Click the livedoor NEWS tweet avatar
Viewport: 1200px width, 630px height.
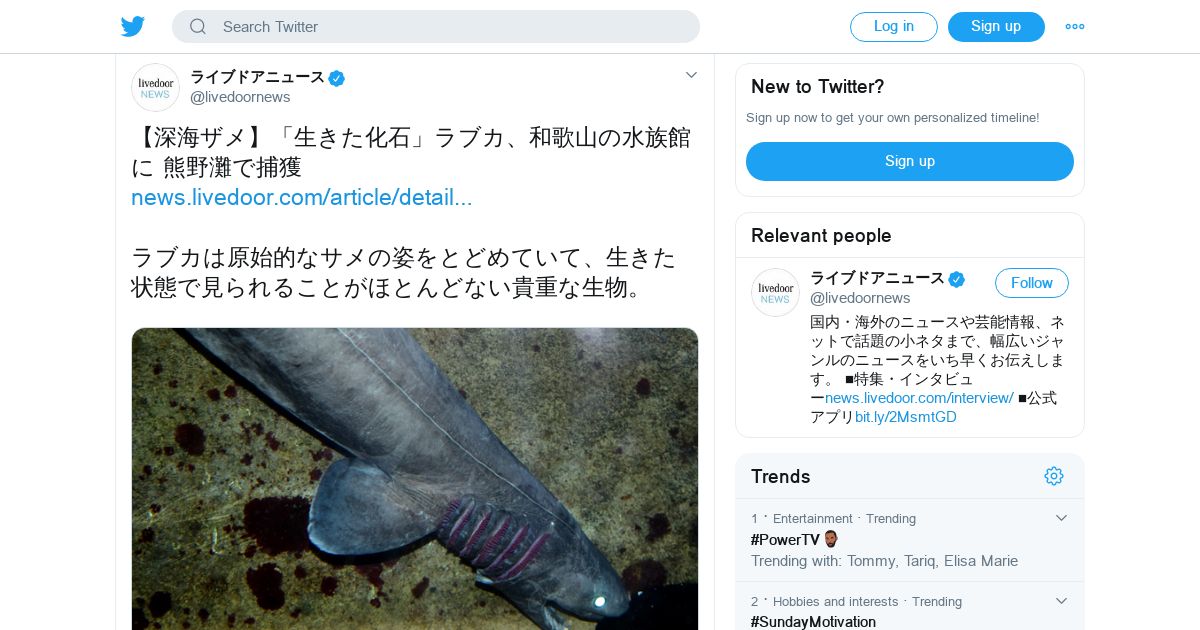(155, 87)
